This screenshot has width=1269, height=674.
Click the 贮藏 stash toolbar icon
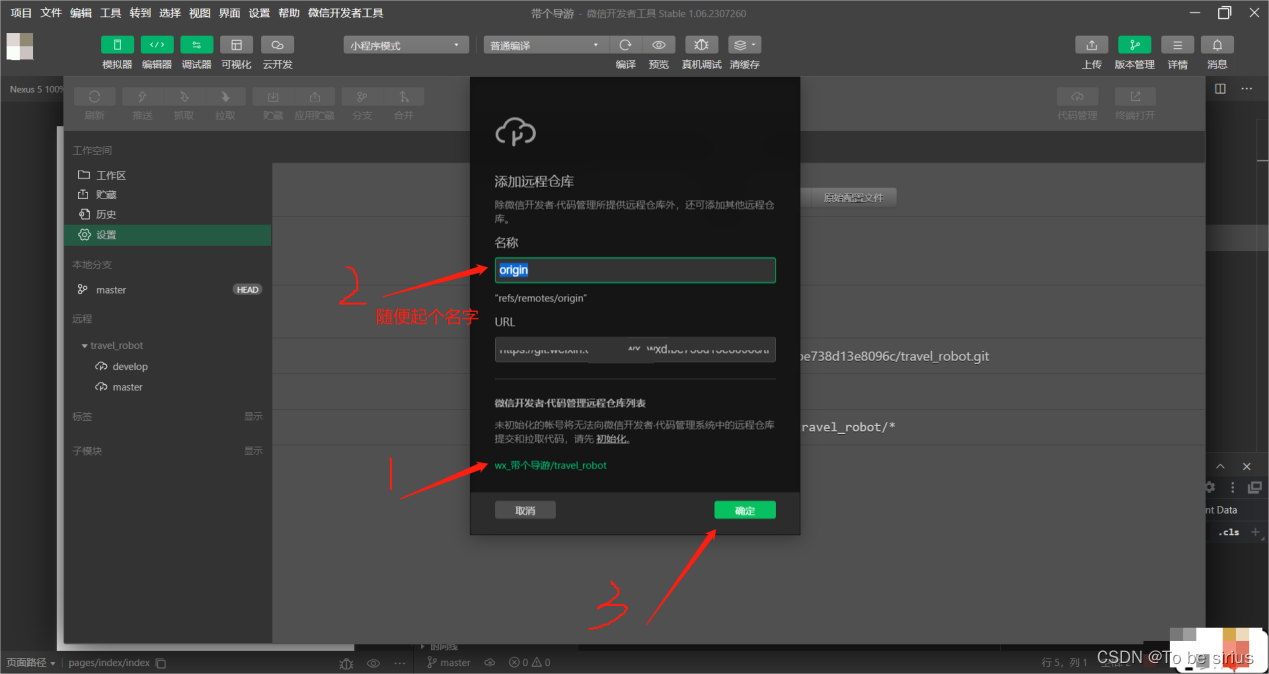(x=273, y=97)
